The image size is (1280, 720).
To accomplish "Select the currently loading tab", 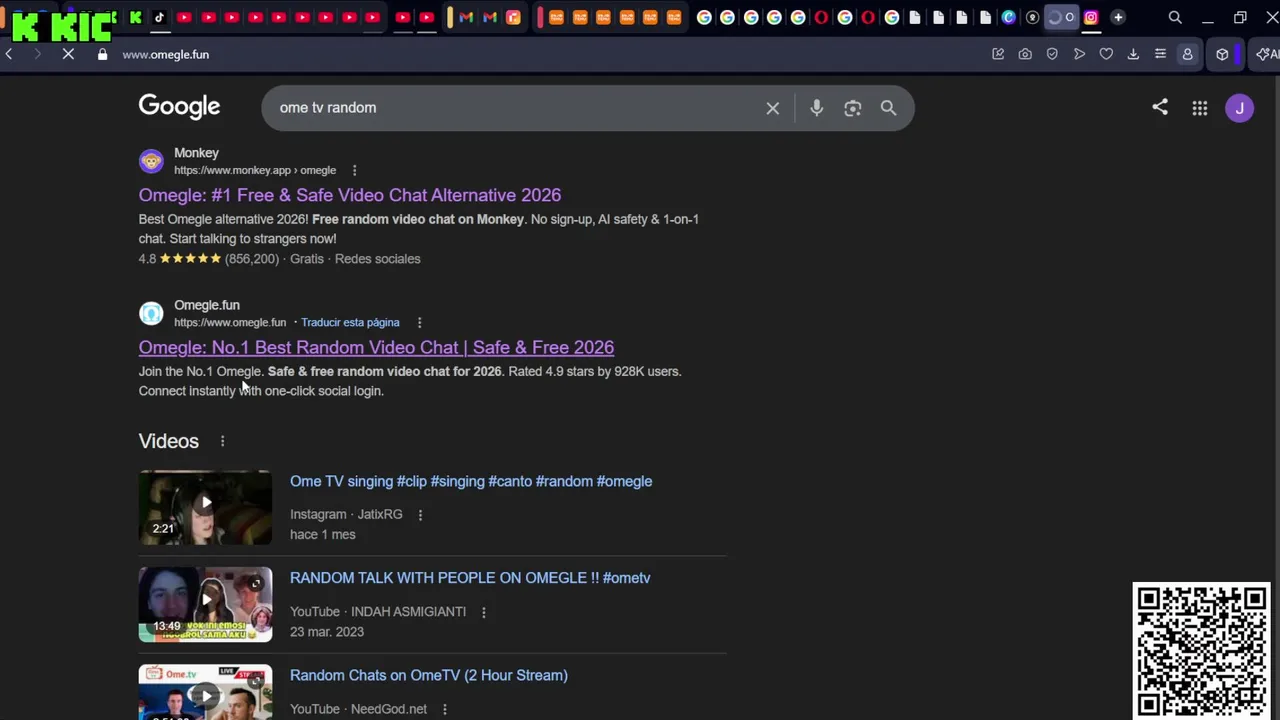I will tap(1061, 17).
